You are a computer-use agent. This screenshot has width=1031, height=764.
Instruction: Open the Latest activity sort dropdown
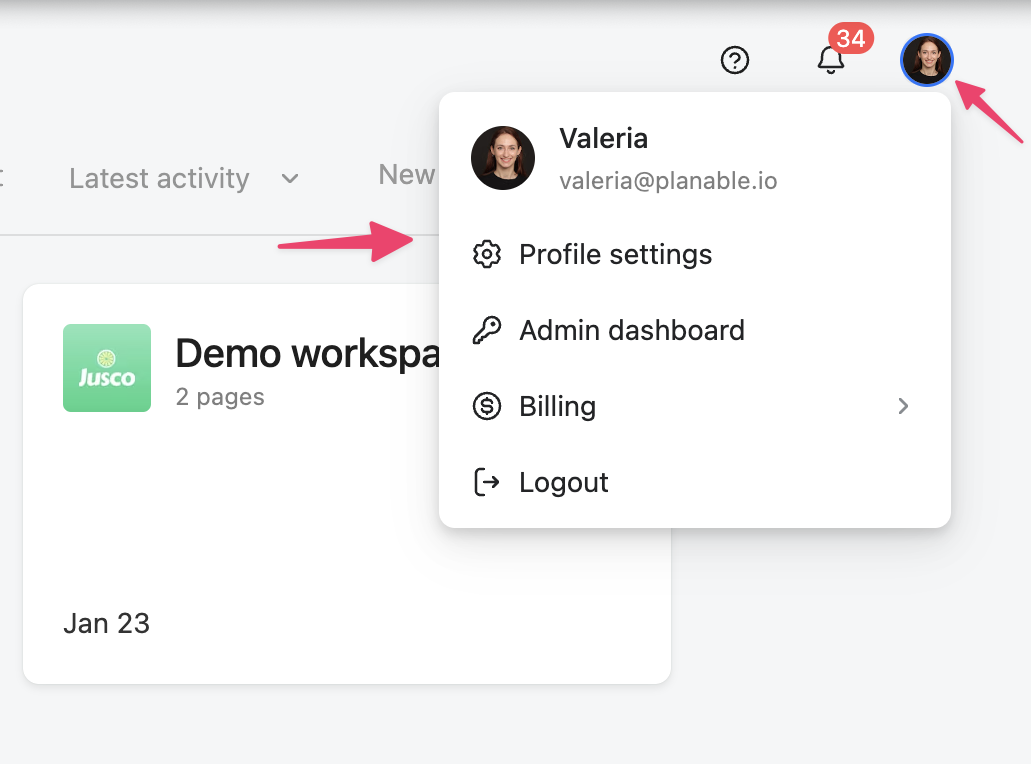pos(160,179)
